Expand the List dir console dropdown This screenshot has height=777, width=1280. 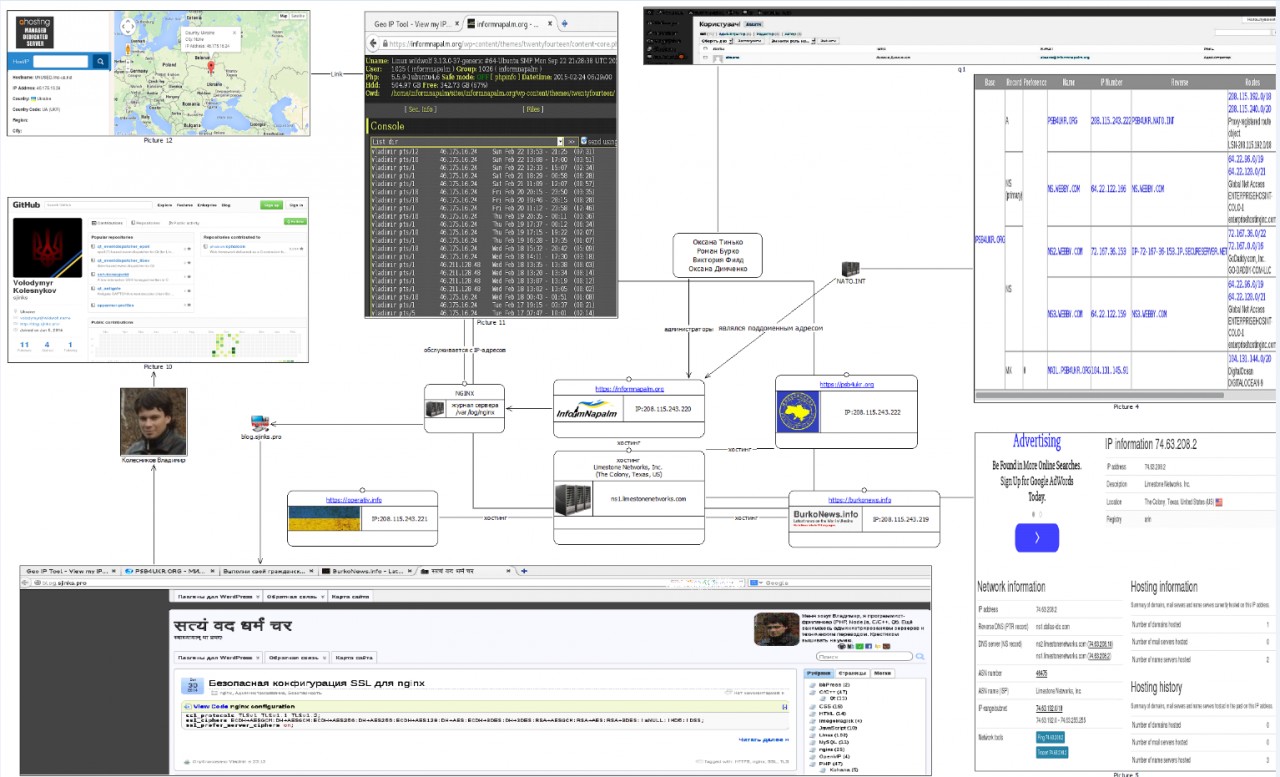[560, 142]
